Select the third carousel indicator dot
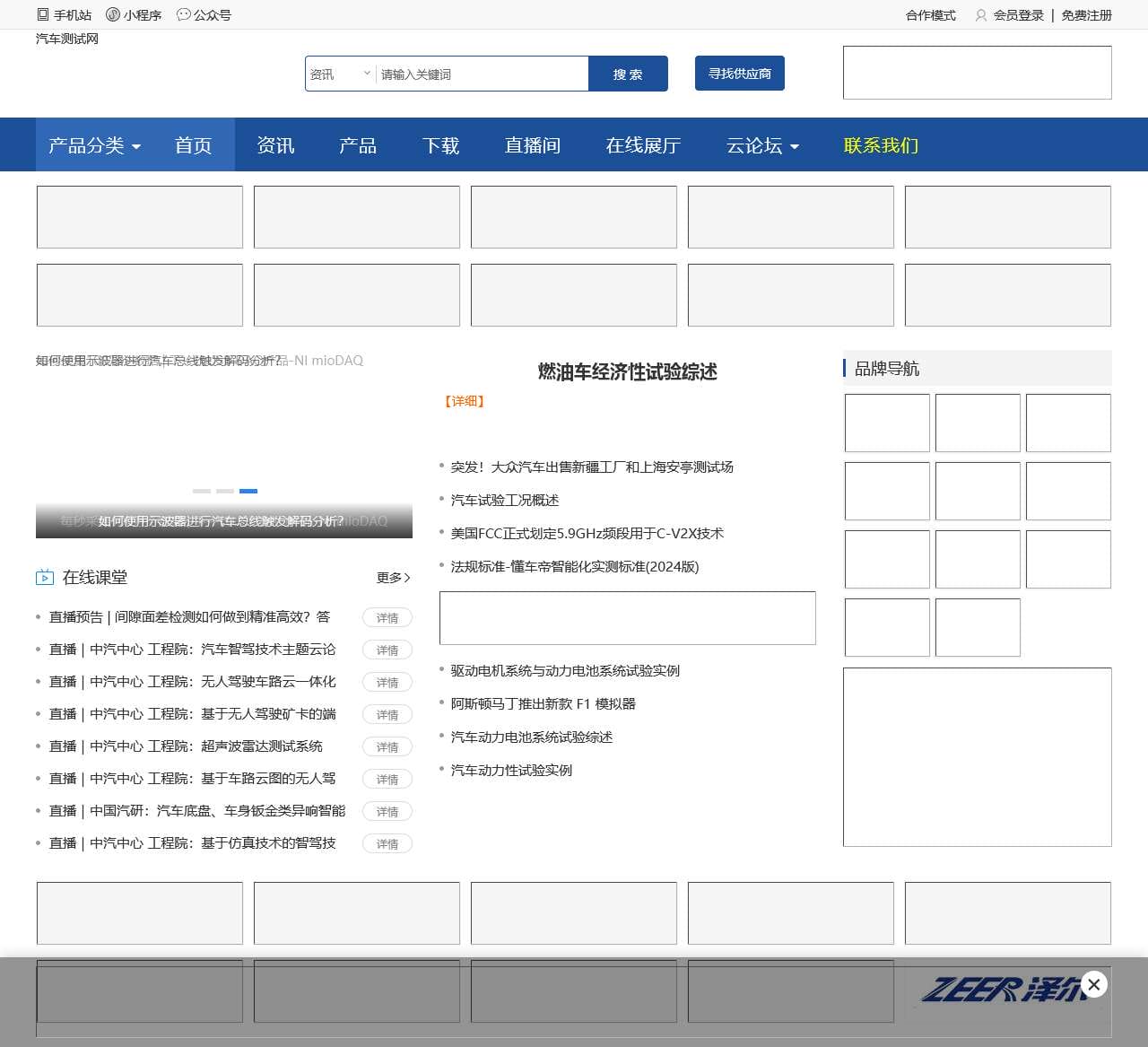 [x=248, y=491]
